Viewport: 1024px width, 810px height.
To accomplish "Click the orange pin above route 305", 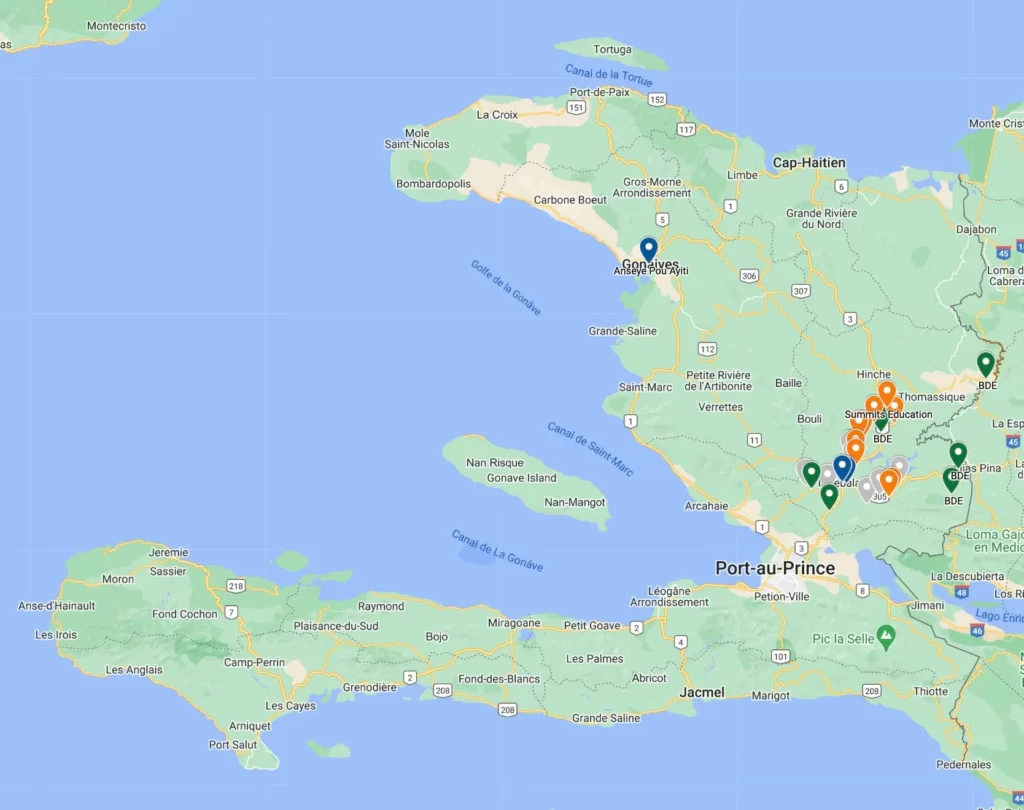I will coord(888,481).
